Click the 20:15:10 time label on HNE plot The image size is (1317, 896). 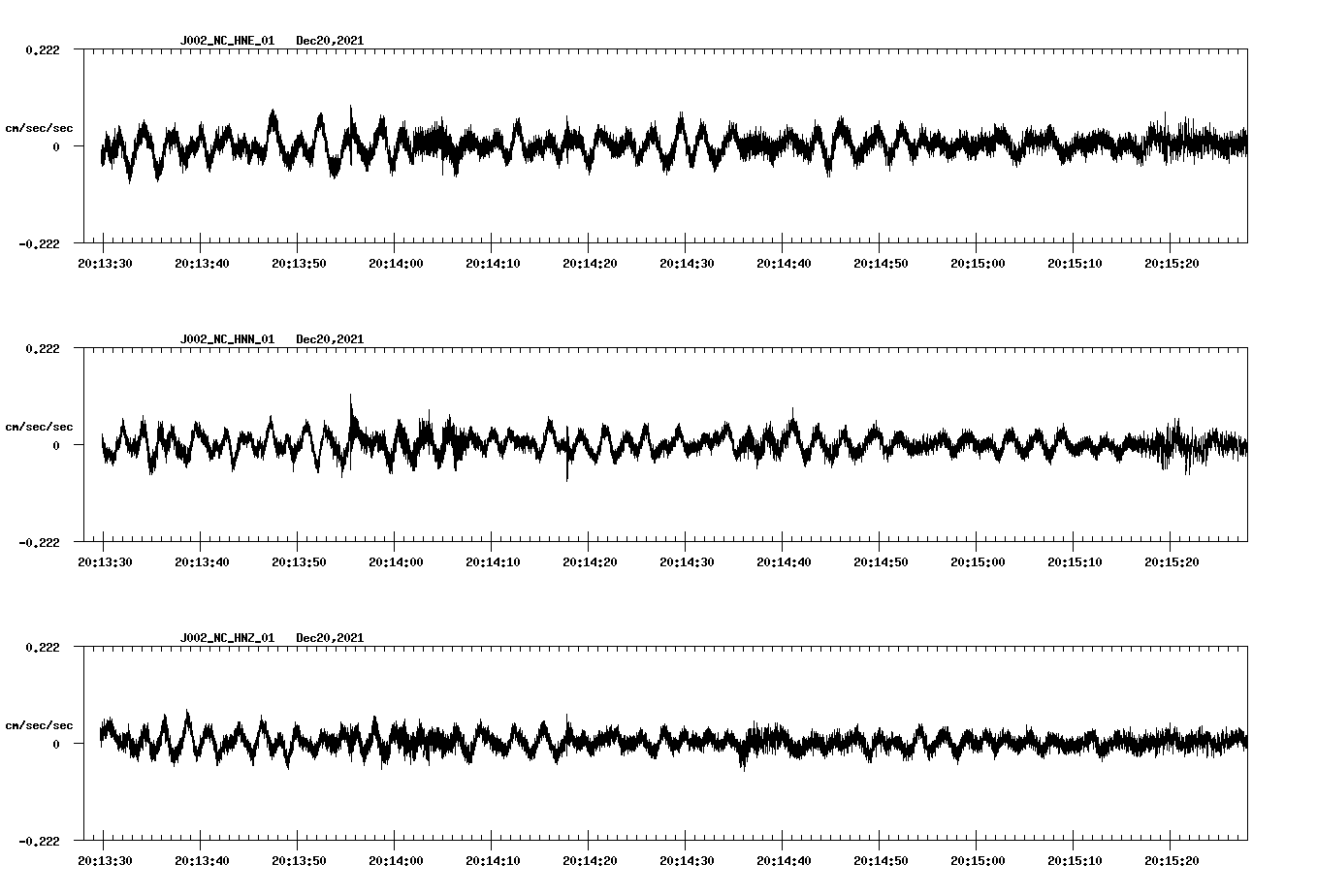pos(1075,264)
